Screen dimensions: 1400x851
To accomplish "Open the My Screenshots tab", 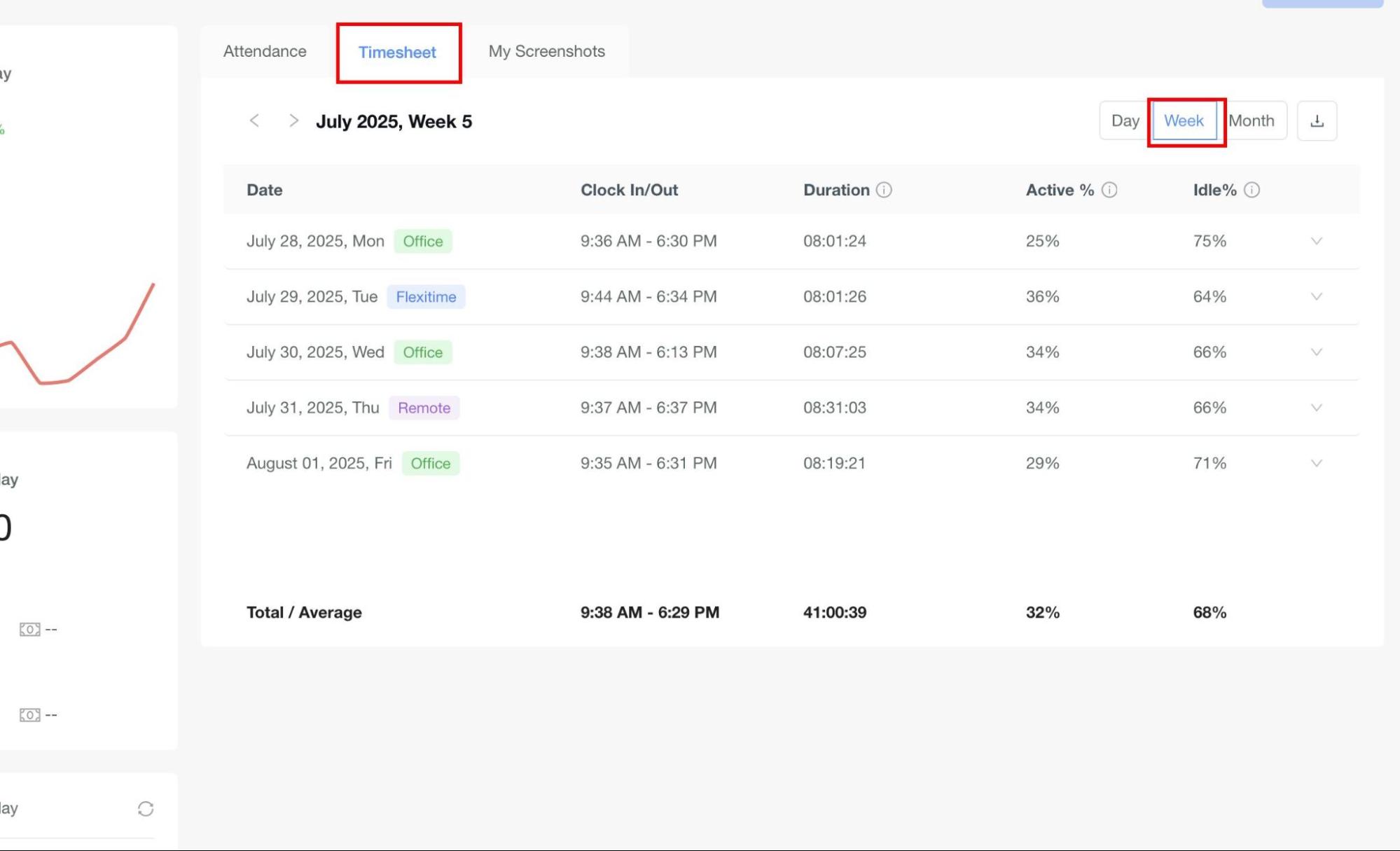I will click(546, 51).
